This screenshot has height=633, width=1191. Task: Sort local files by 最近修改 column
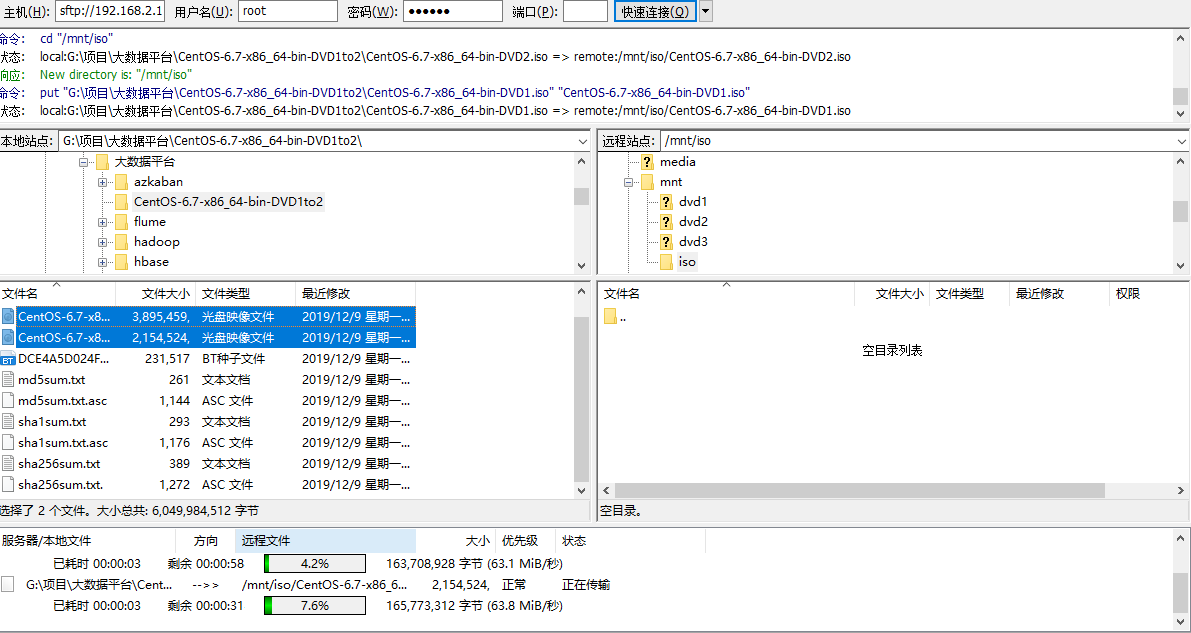tap(355, 293)
